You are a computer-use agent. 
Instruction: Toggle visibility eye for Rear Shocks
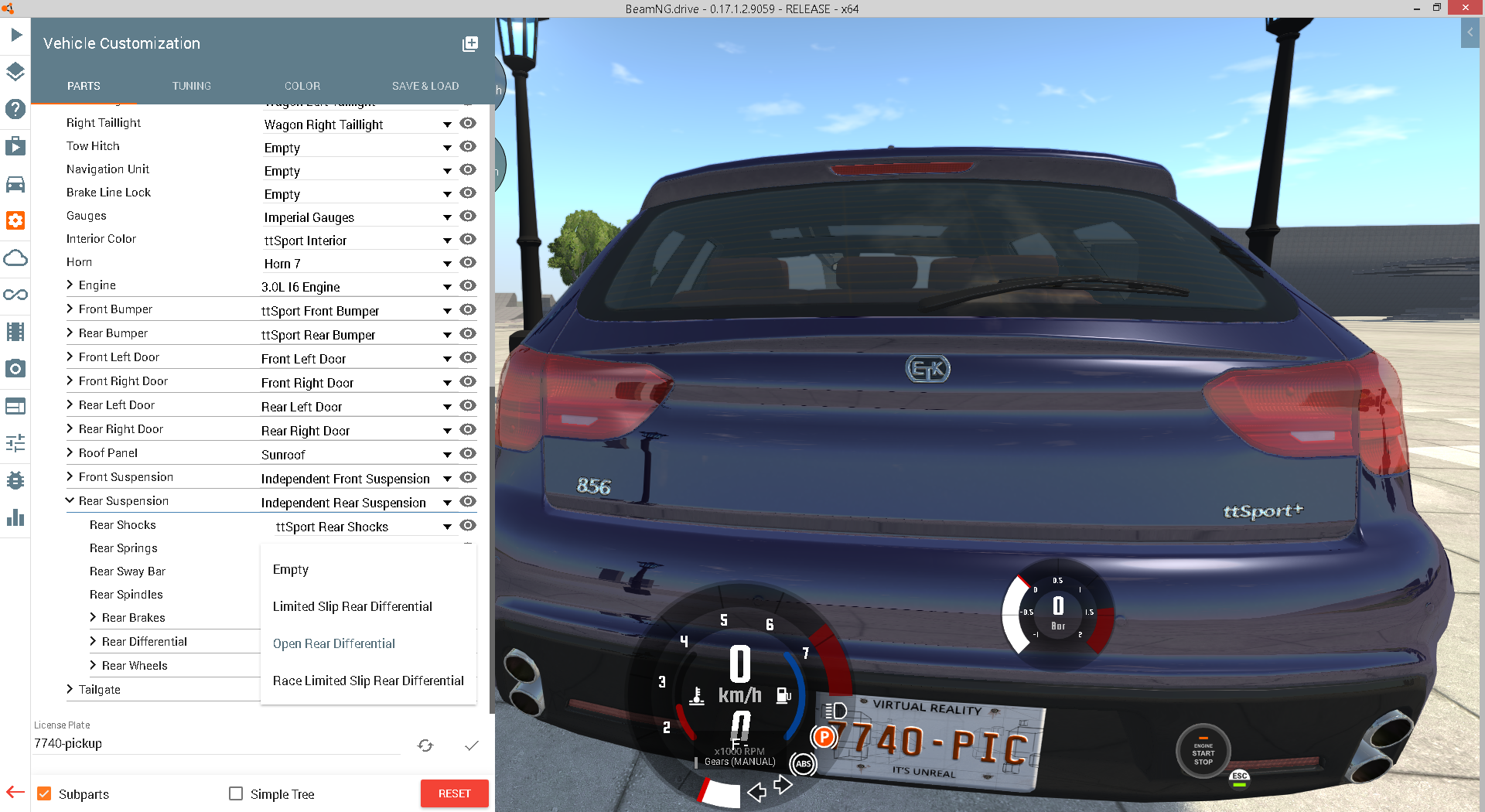click(x=468, y=525)
